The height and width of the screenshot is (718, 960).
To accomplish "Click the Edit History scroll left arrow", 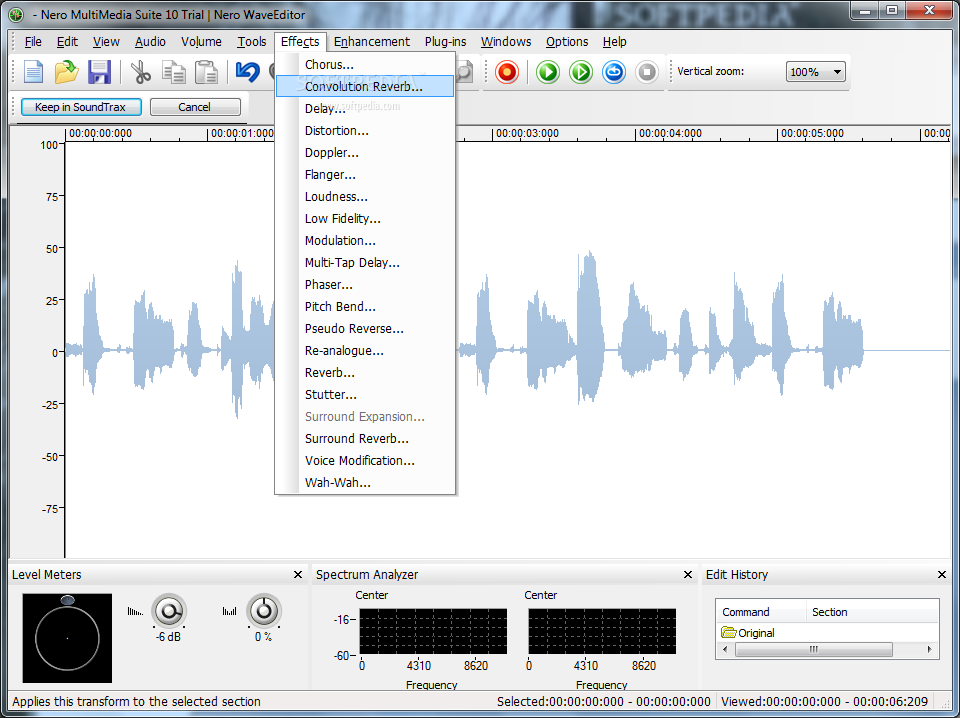I will click(726, 649).
